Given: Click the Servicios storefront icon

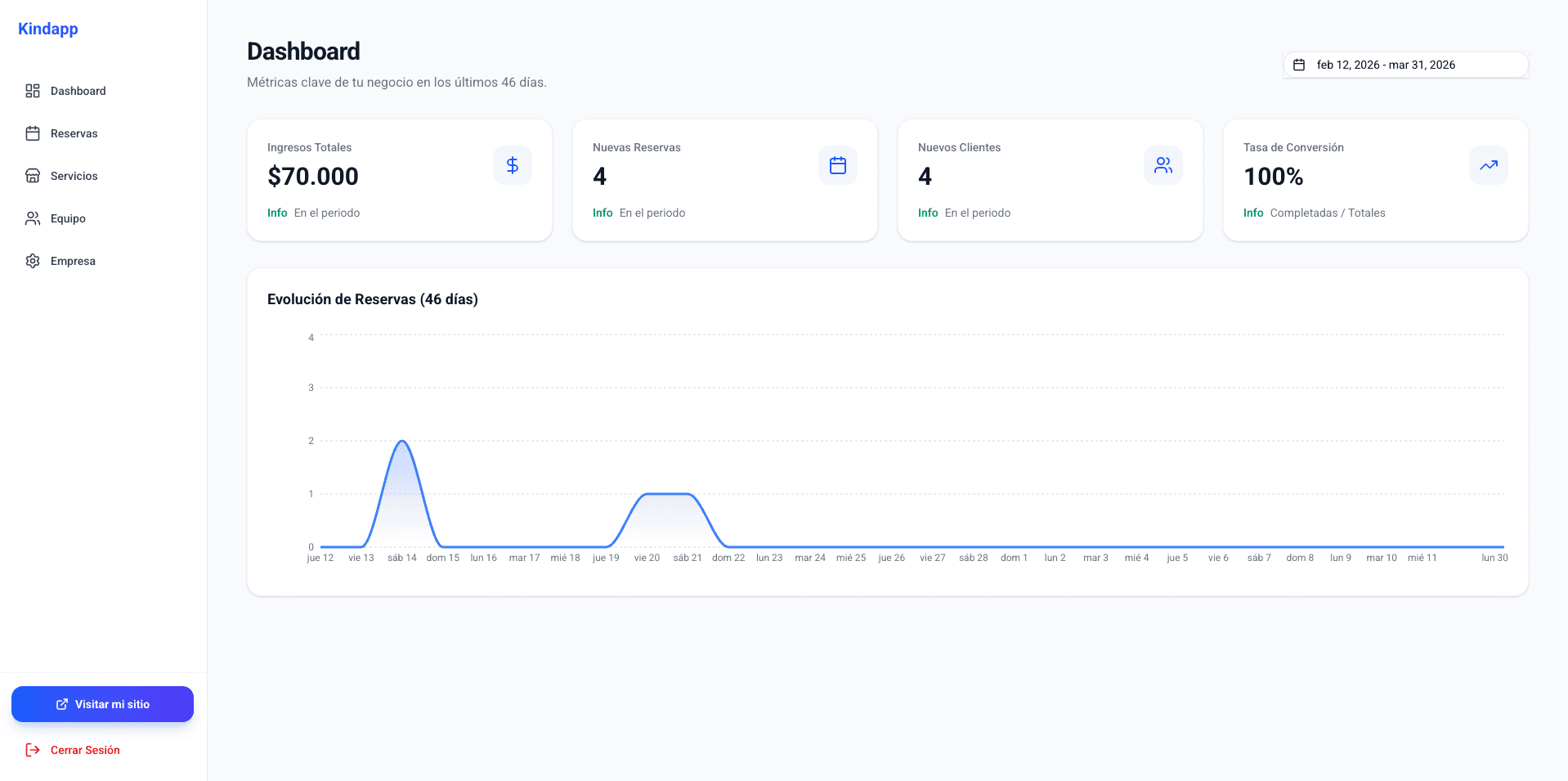Looking at the screenshot, I should pyautogui.click(x=33, y=176).
